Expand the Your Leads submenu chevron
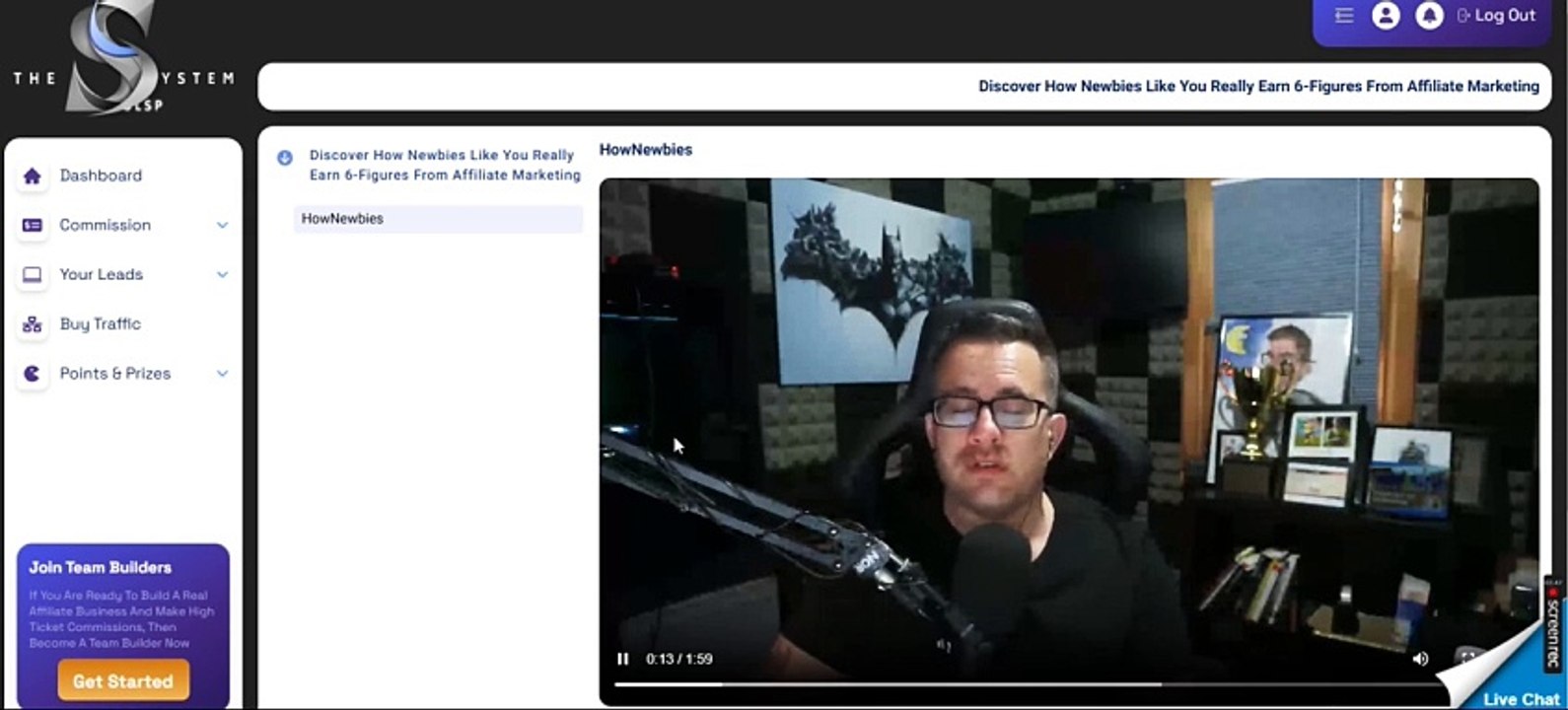Viewport: 1568px width, 710px height. pos(222,274)
